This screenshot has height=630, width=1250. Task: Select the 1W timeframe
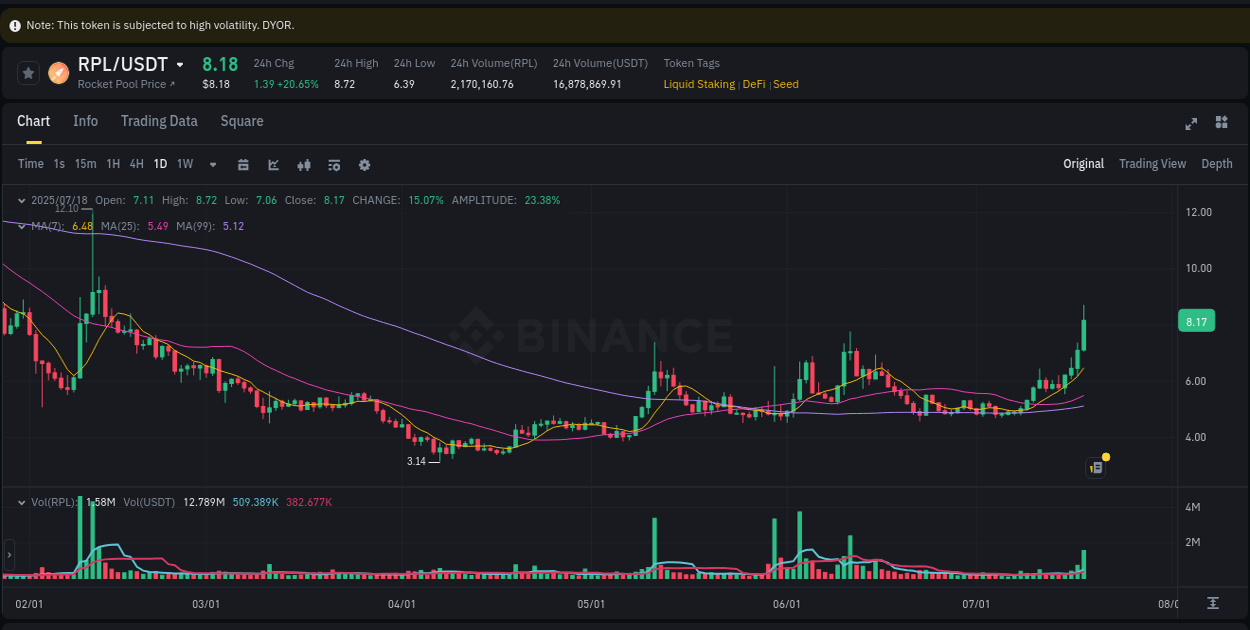tap(185, 163)
